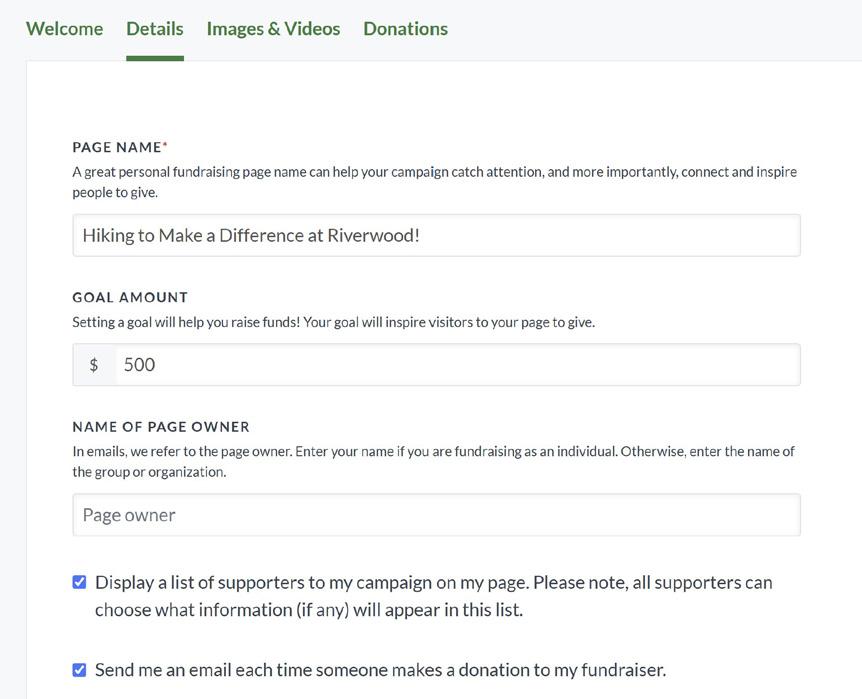Screen dimensions: 862x699
Task: Click the Page Name text field
Action: tap(436, 236)
